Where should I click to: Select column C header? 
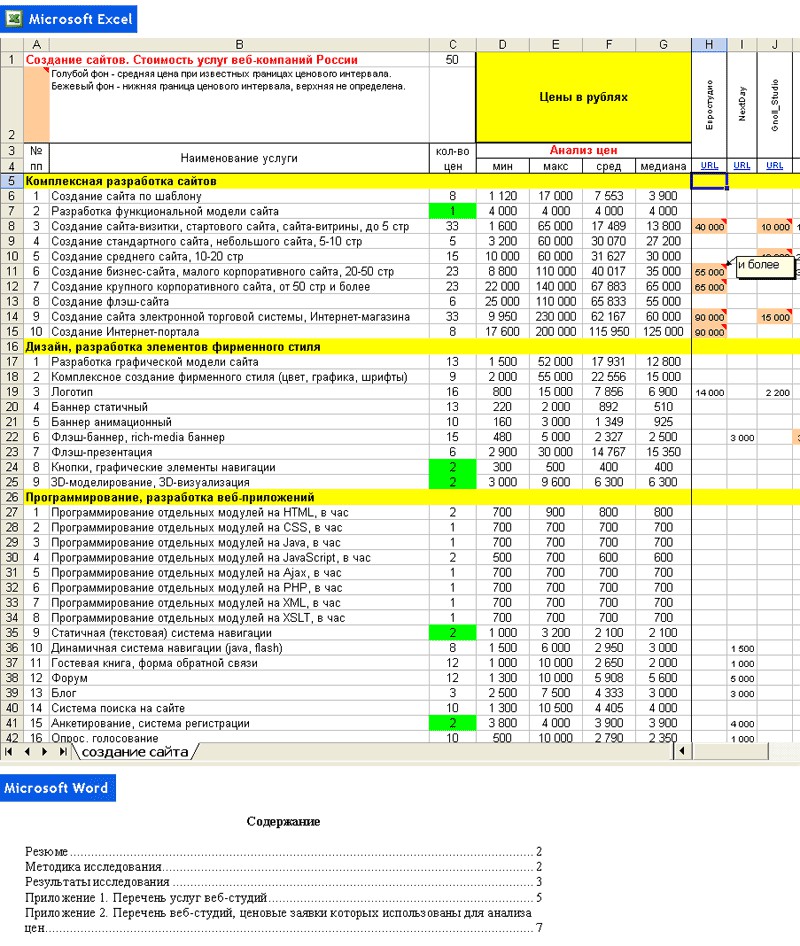452,45
